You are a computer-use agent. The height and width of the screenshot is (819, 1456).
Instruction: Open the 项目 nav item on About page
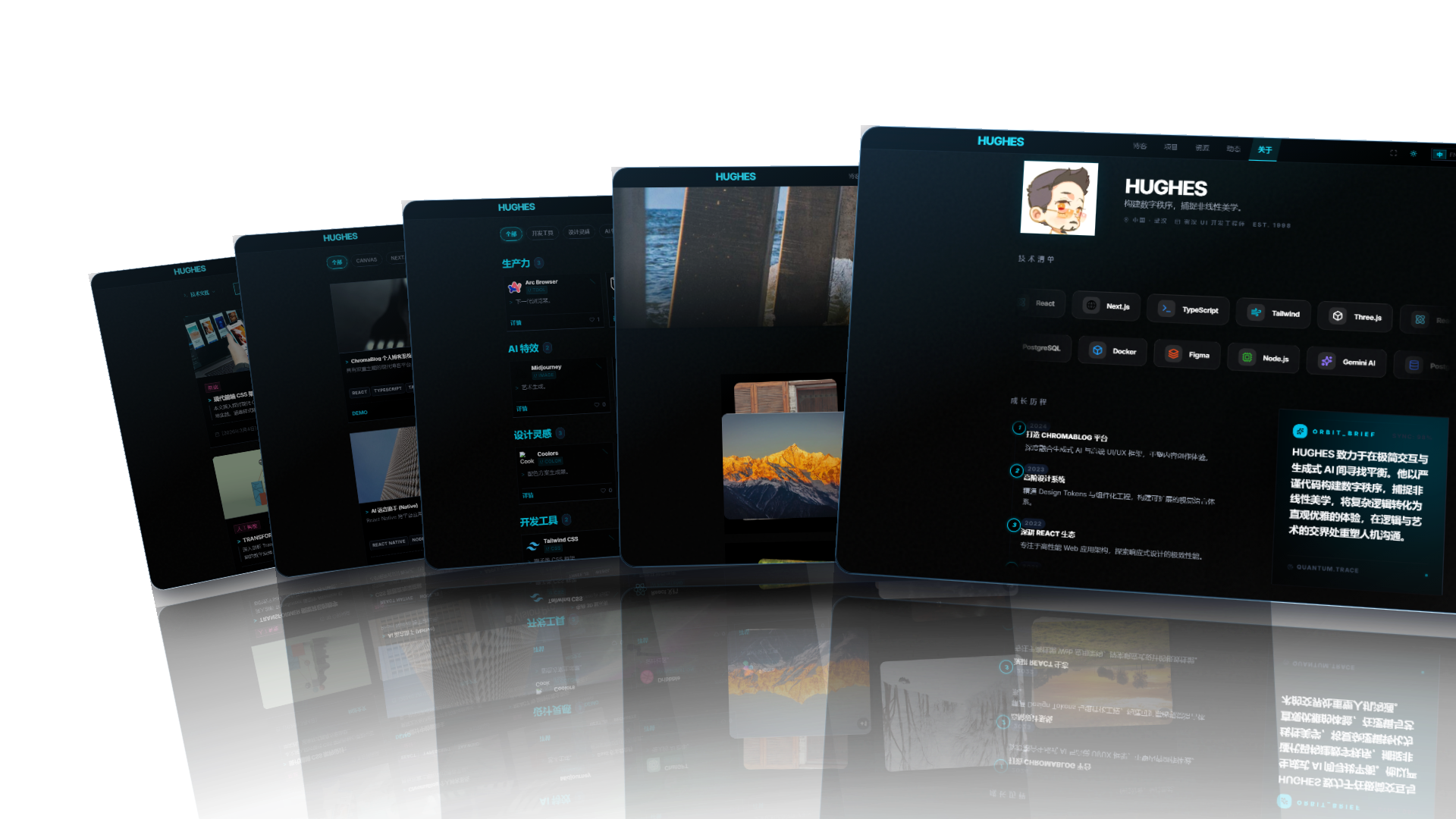point(1171,147)
